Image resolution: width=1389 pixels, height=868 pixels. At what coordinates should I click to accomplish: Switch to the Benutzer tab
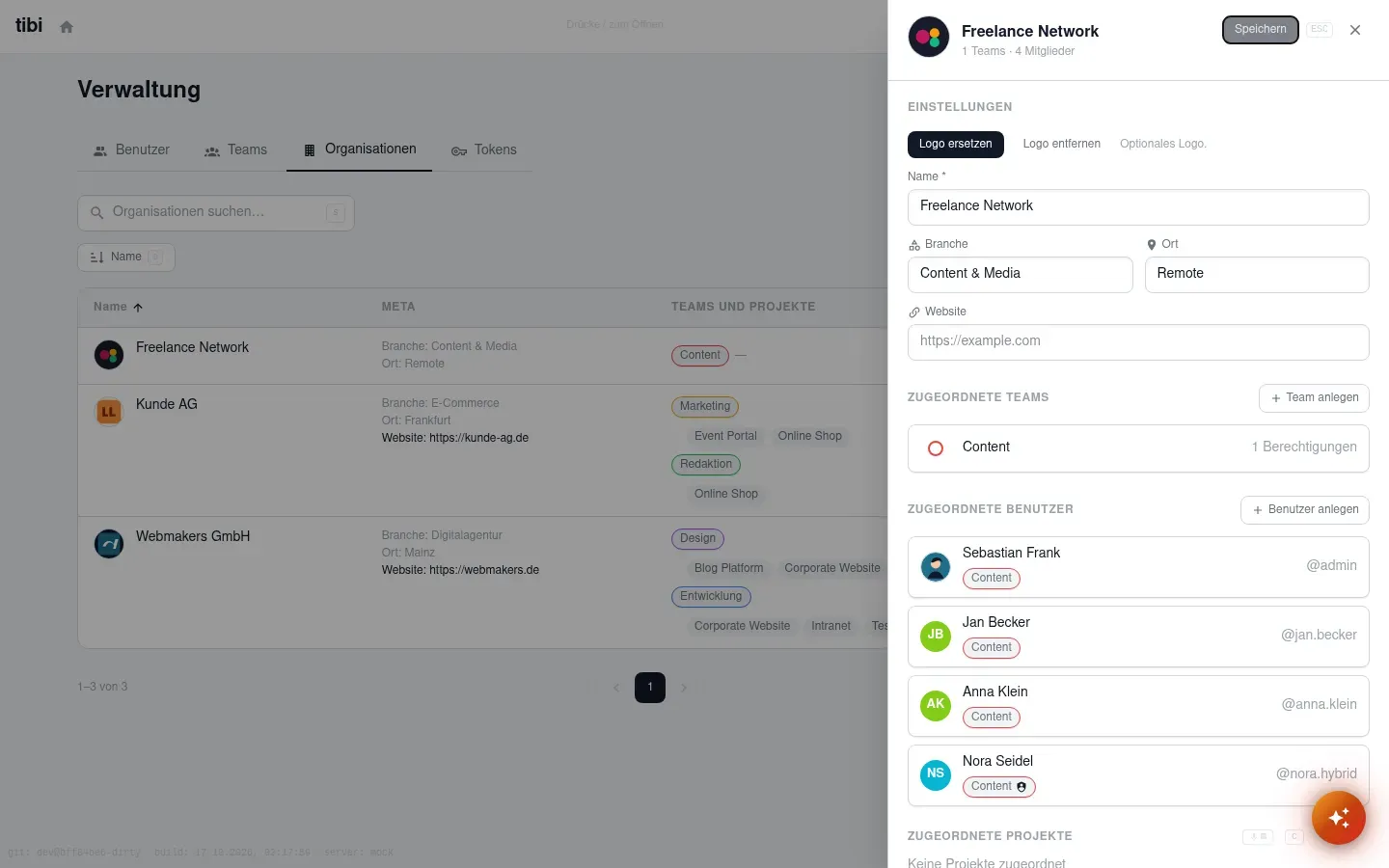131,150
